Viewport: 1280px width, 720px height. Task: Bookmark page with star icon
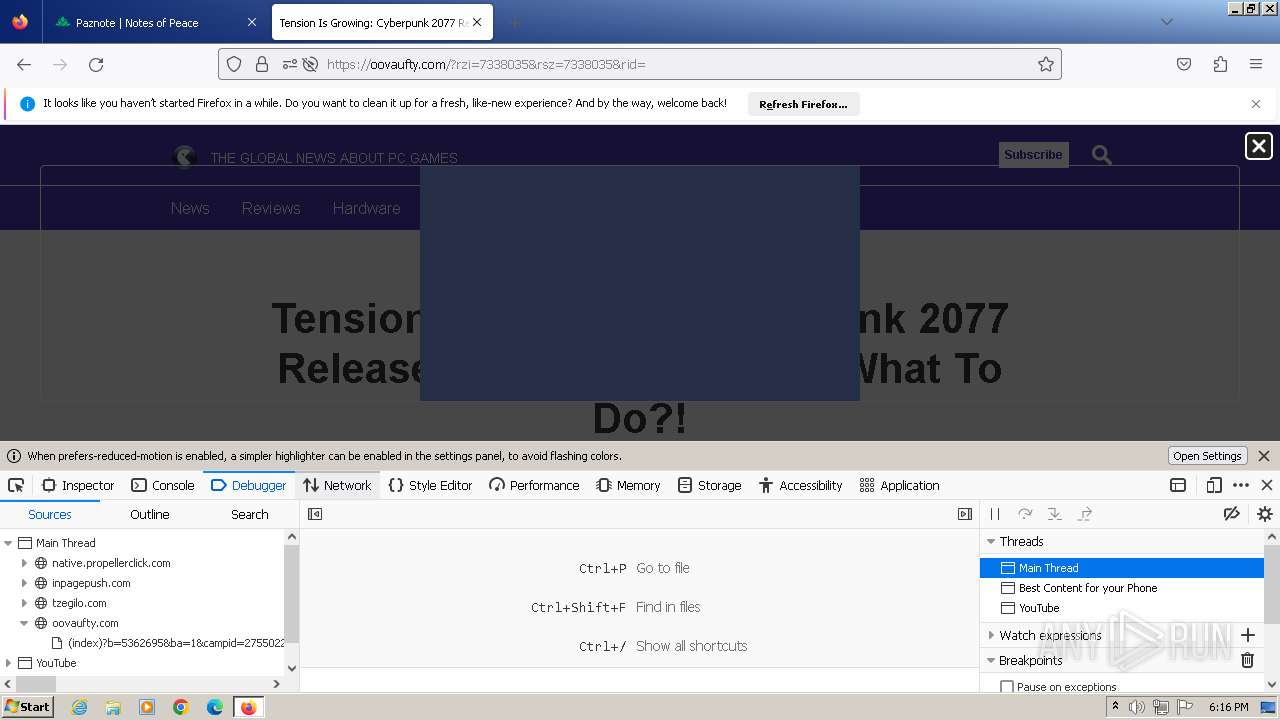click(1046, 64)
